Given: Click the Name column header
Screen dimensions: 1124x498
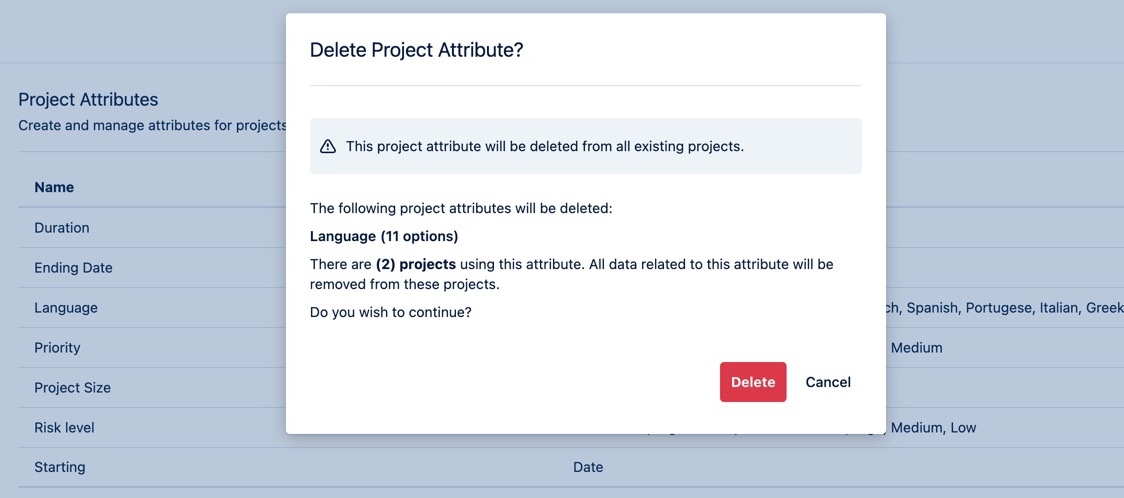Looking at the screenshot, I should (x=54, y=187).
